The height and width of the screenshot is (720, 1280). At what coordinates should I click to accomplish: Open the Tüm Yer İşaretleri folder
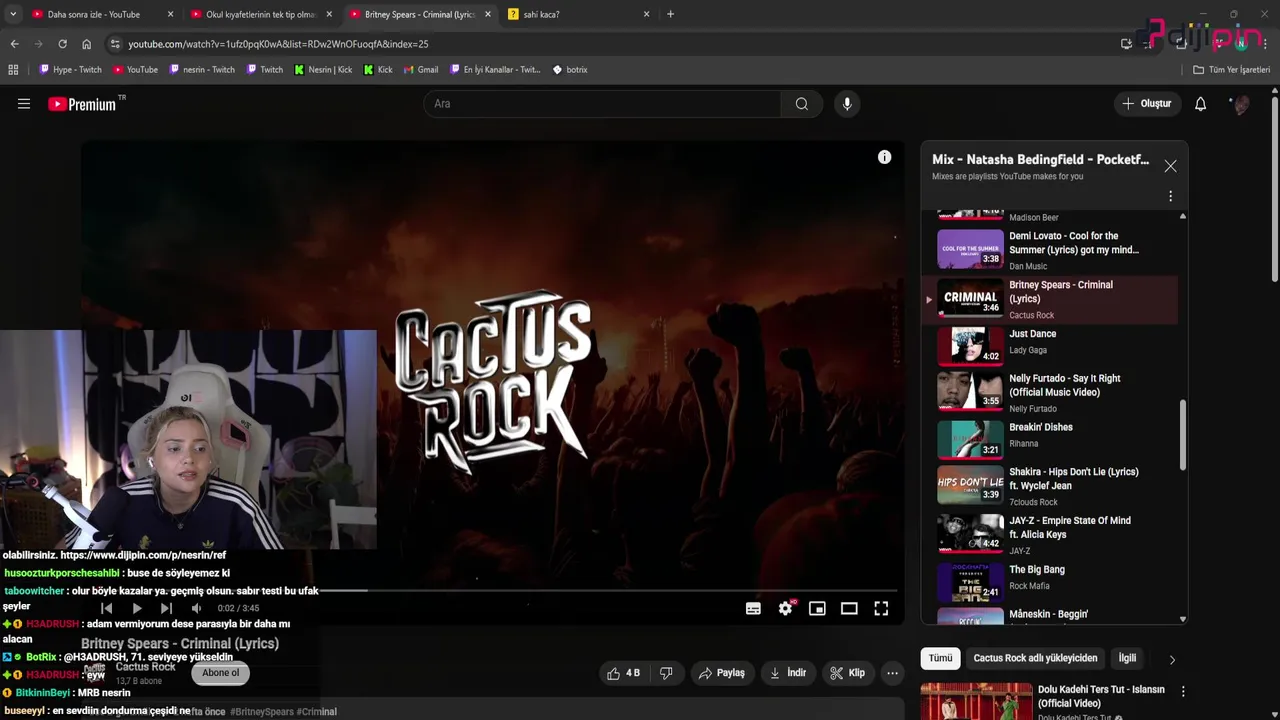(x=1232, y=70)
